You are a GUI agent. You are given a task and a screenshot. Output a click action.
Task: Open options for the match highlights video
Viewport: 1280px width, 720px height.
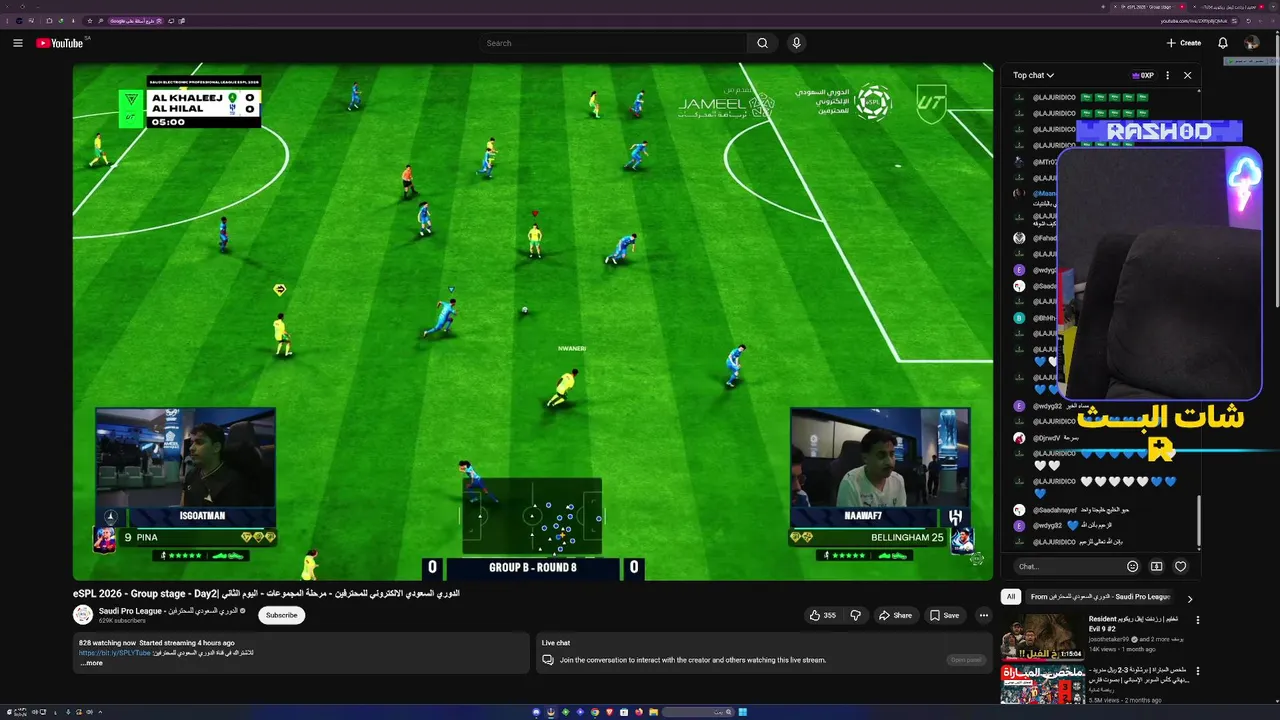pyautogui.click(x=1198, y=671)
